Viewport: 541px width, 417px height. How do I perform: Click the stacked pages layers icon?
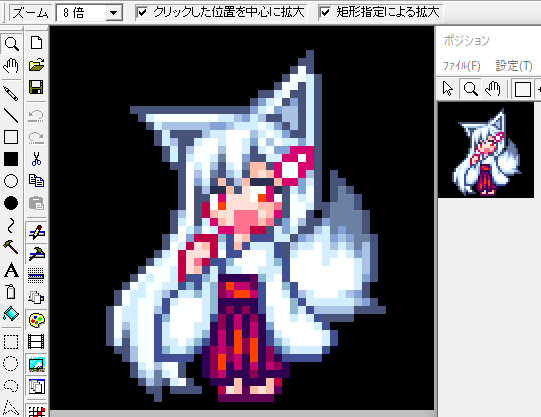(36, 297)
